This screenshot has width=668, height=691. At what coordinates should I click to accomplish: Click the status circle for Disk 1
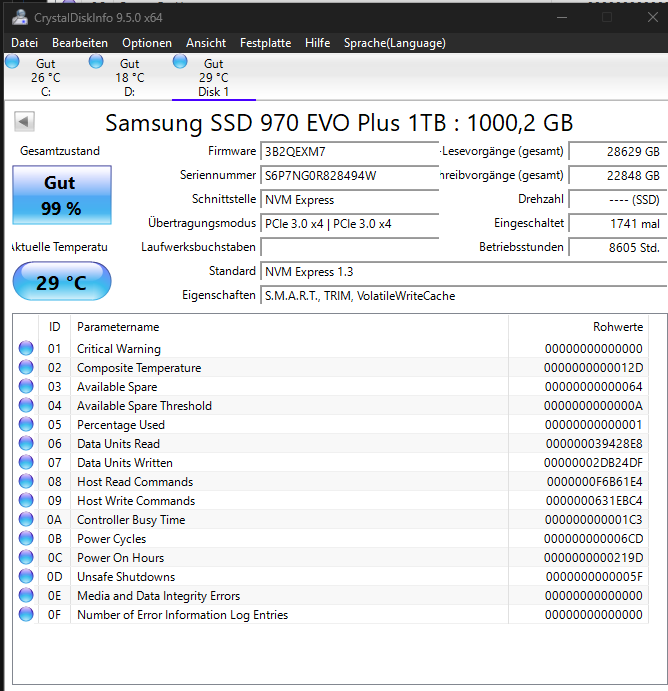180,61
